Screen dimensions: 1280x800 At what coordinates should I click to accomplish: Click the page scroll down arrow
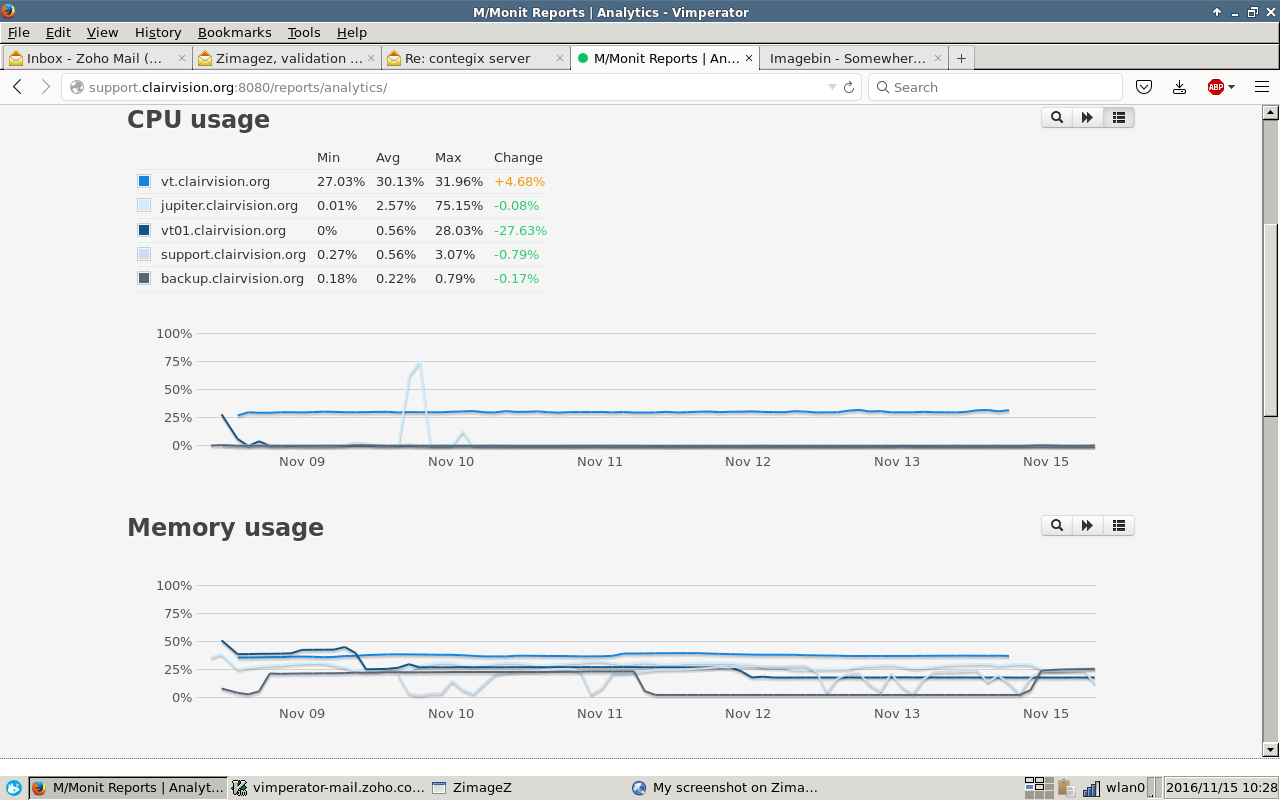[1271, 749]
